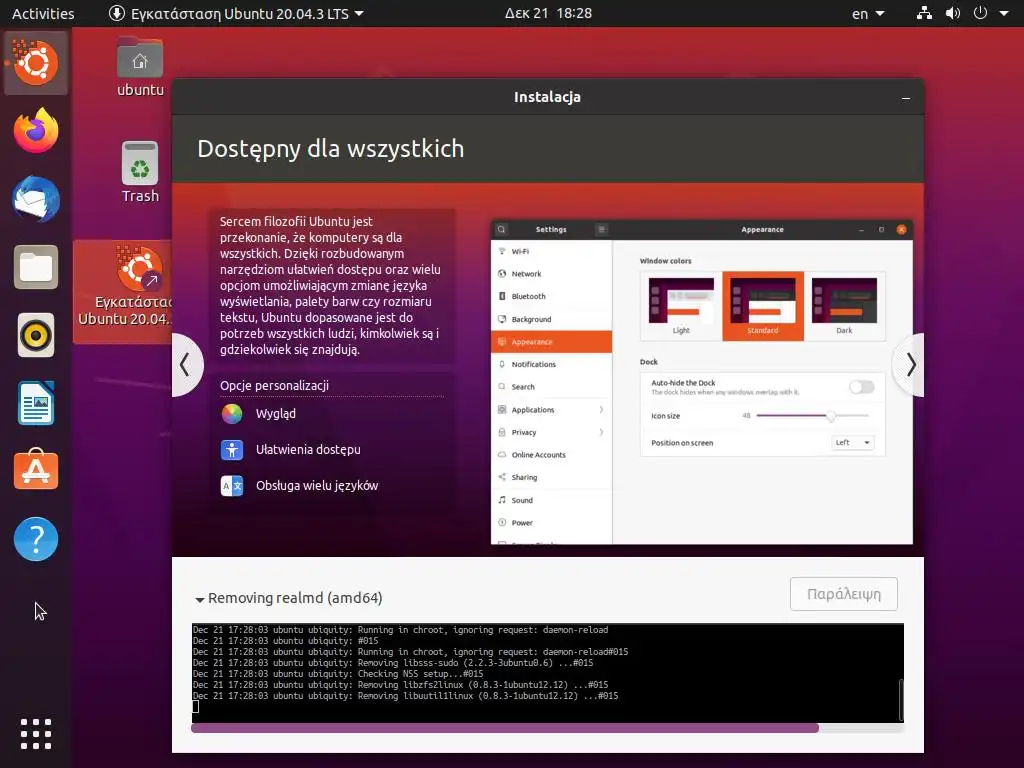Click the Ułatwienia dostępu accessibility icon

click(232, 450)
